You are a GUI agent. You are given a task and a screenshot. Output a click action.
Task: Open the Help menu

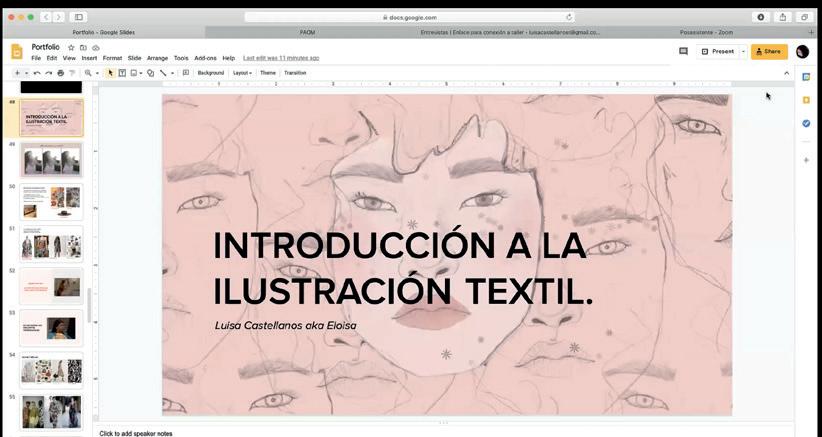coord(229,58)
